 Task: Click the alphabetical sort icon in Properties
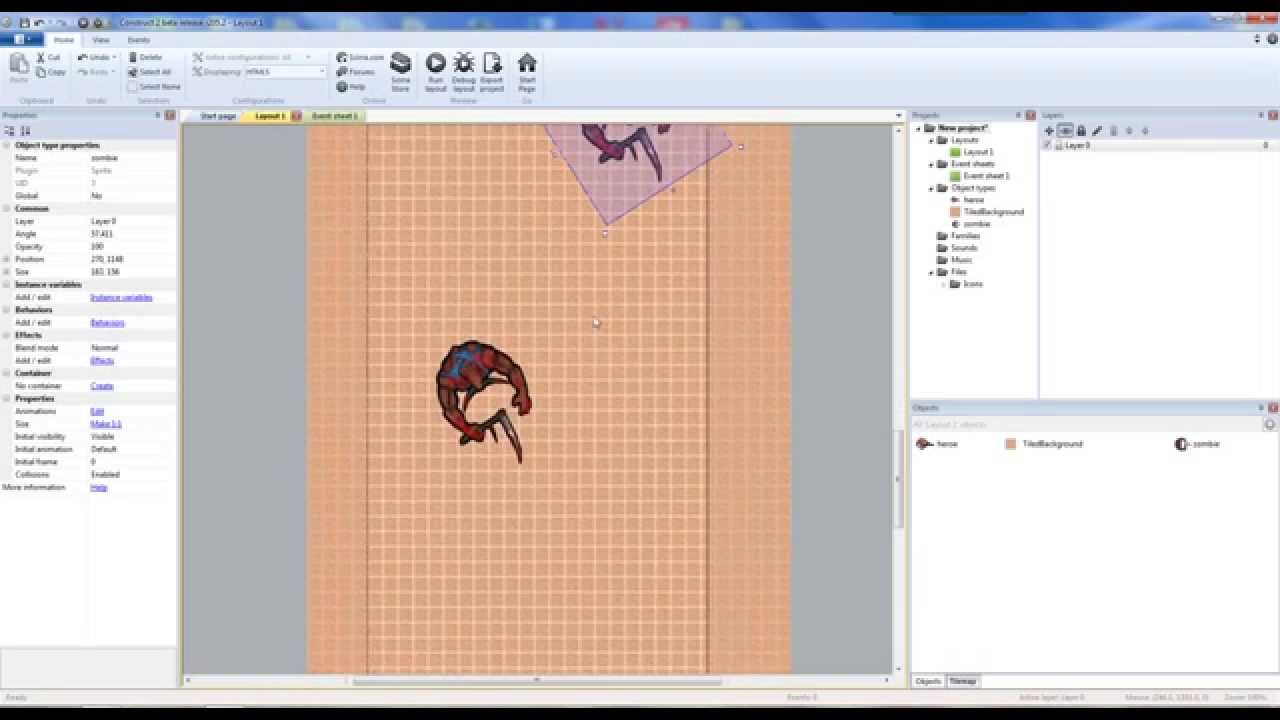click(25, 131)
